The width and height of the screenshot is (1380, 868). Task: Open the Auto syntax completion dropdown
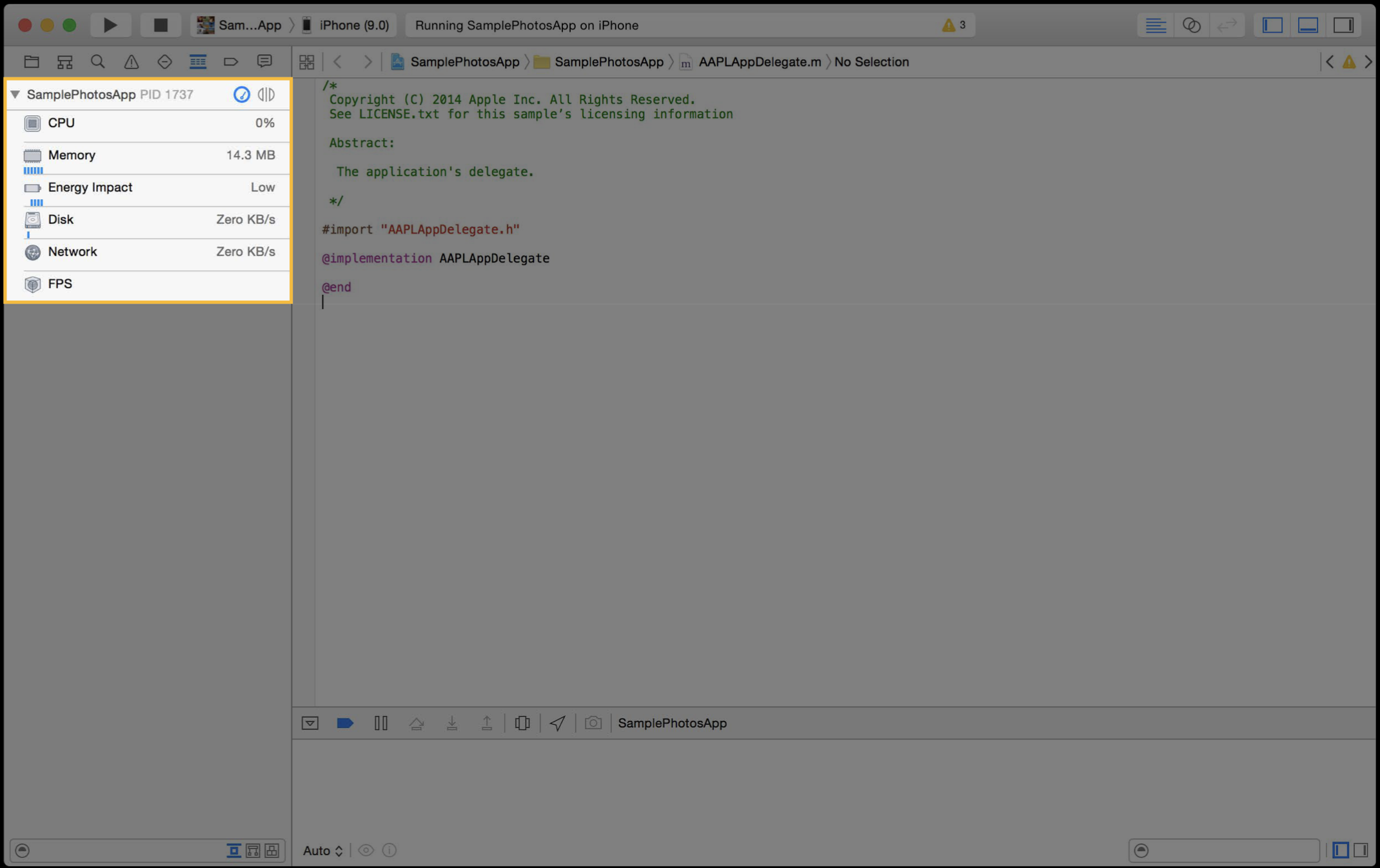click(324, 849)
